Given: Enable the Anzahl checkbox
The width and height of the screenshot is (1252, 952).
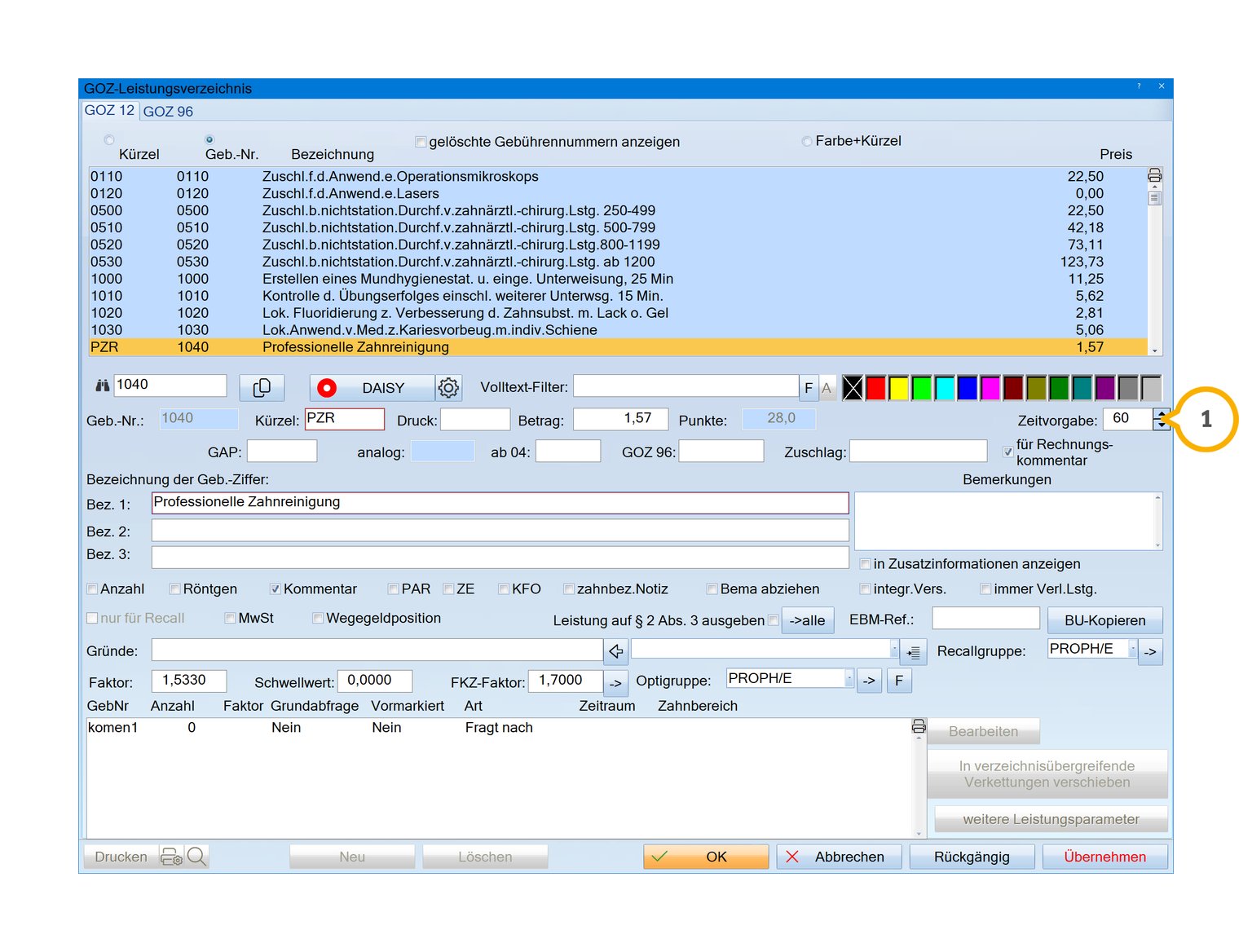Looking at the screenshot, I should click(x=92, y=589).
